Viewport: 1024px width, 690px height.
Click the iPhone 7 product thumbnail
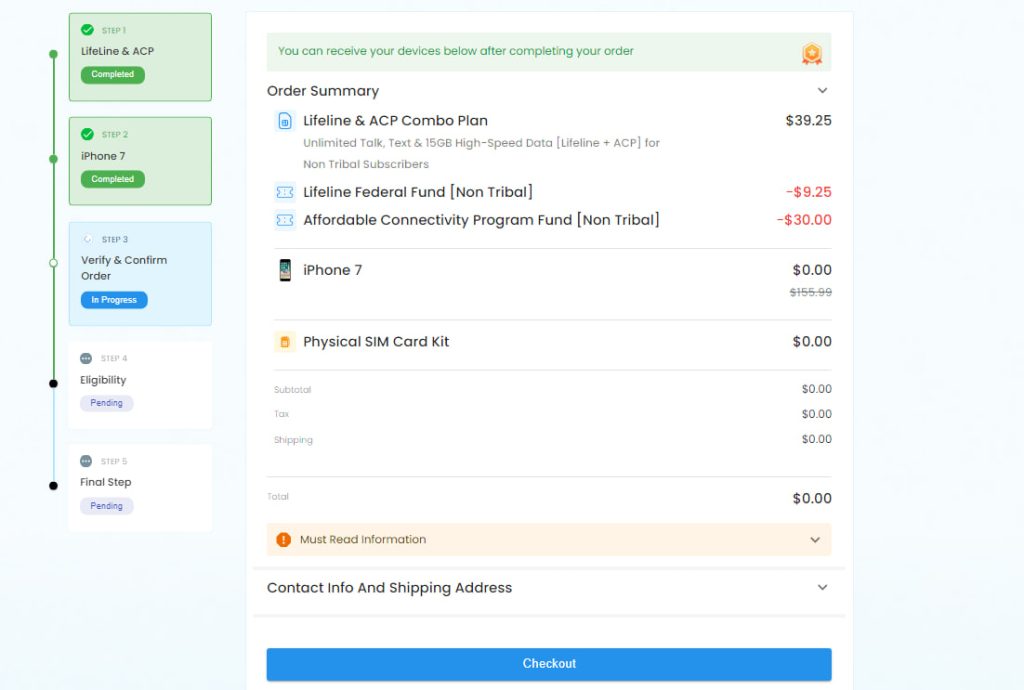tap(285, 270)
